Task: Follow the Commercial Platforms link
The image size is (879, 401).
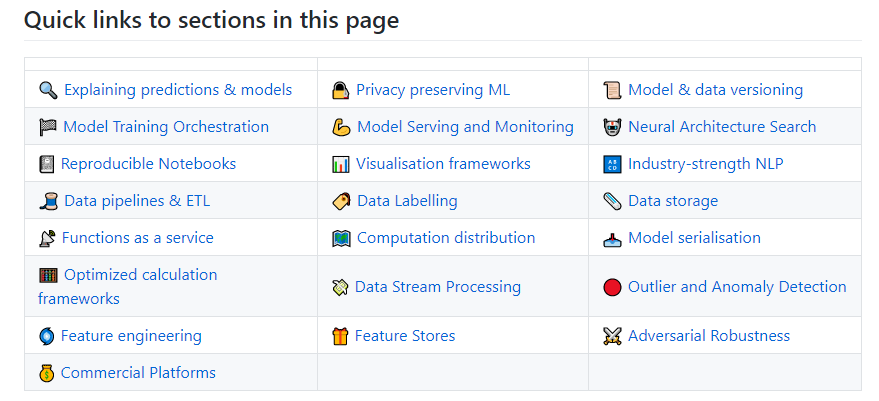Action: click(138, 373)
